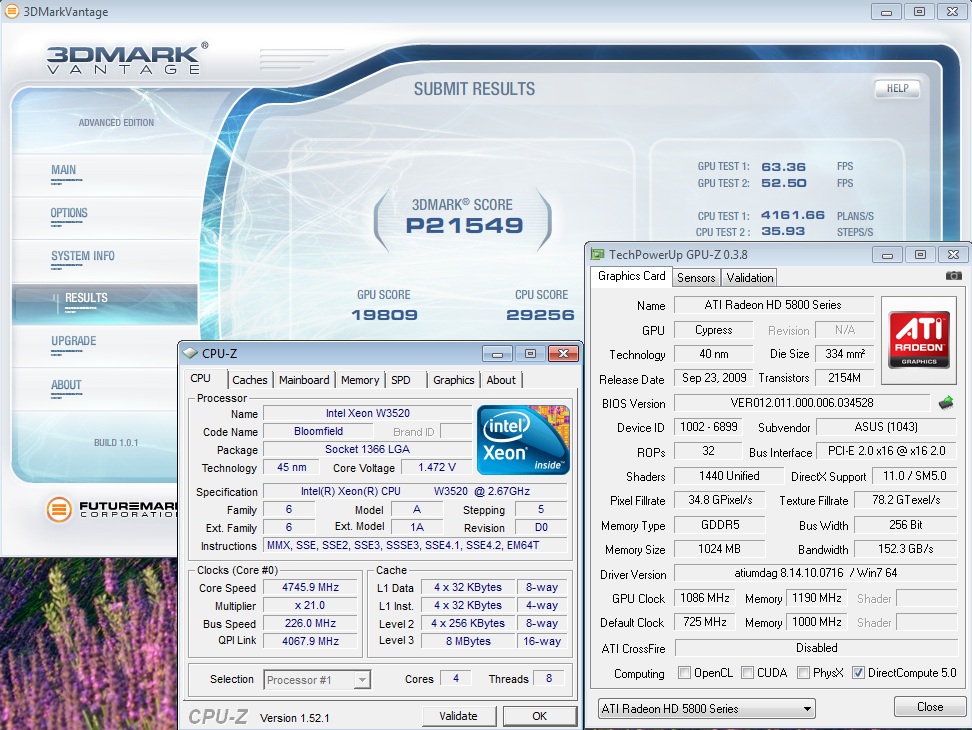Click the ATI Radeon logo in GPU-Z
This screenshot has height=730, width=972.
click(x=919, y=338)
